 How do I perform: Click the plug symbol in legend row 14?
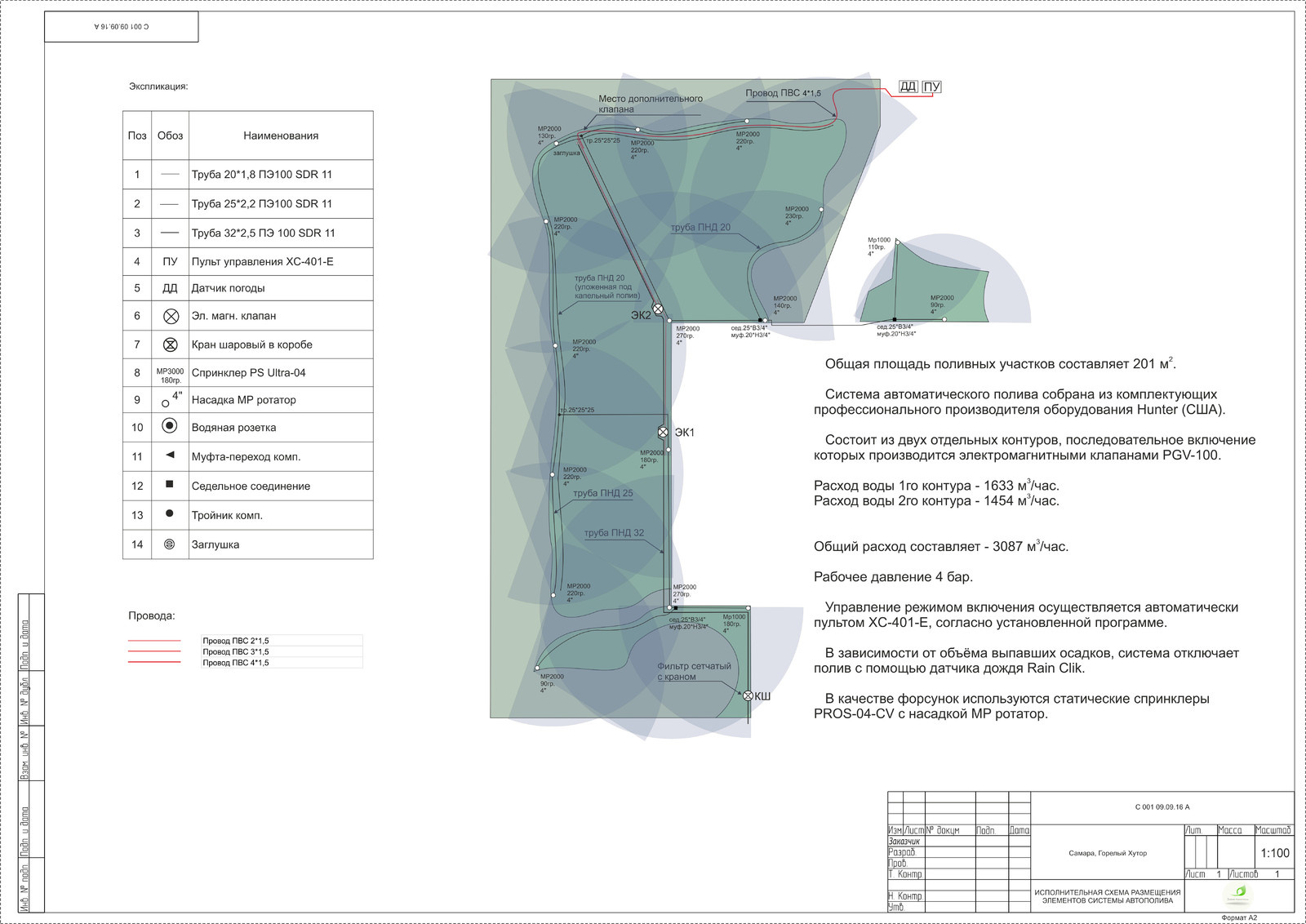pyautogui.click(x=170, y=544)
